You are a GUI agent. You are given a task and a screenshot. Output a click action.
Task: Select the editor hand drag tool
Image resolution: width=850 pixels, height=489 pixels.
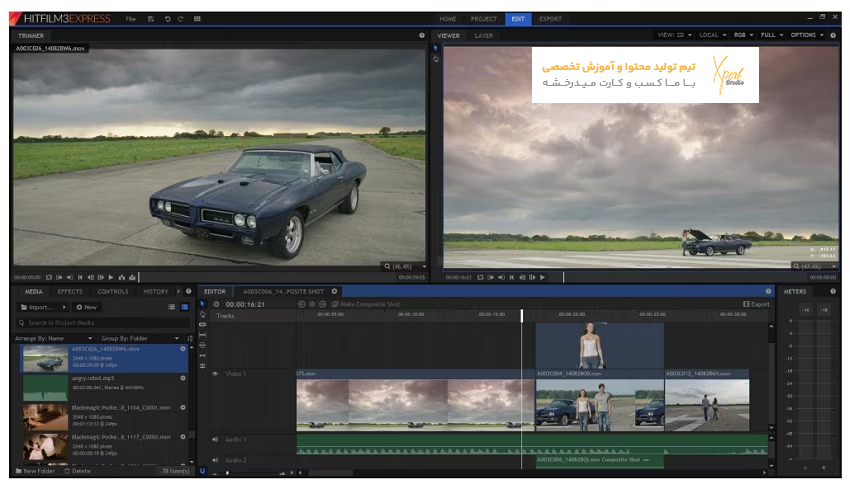[x=203, y=314]
